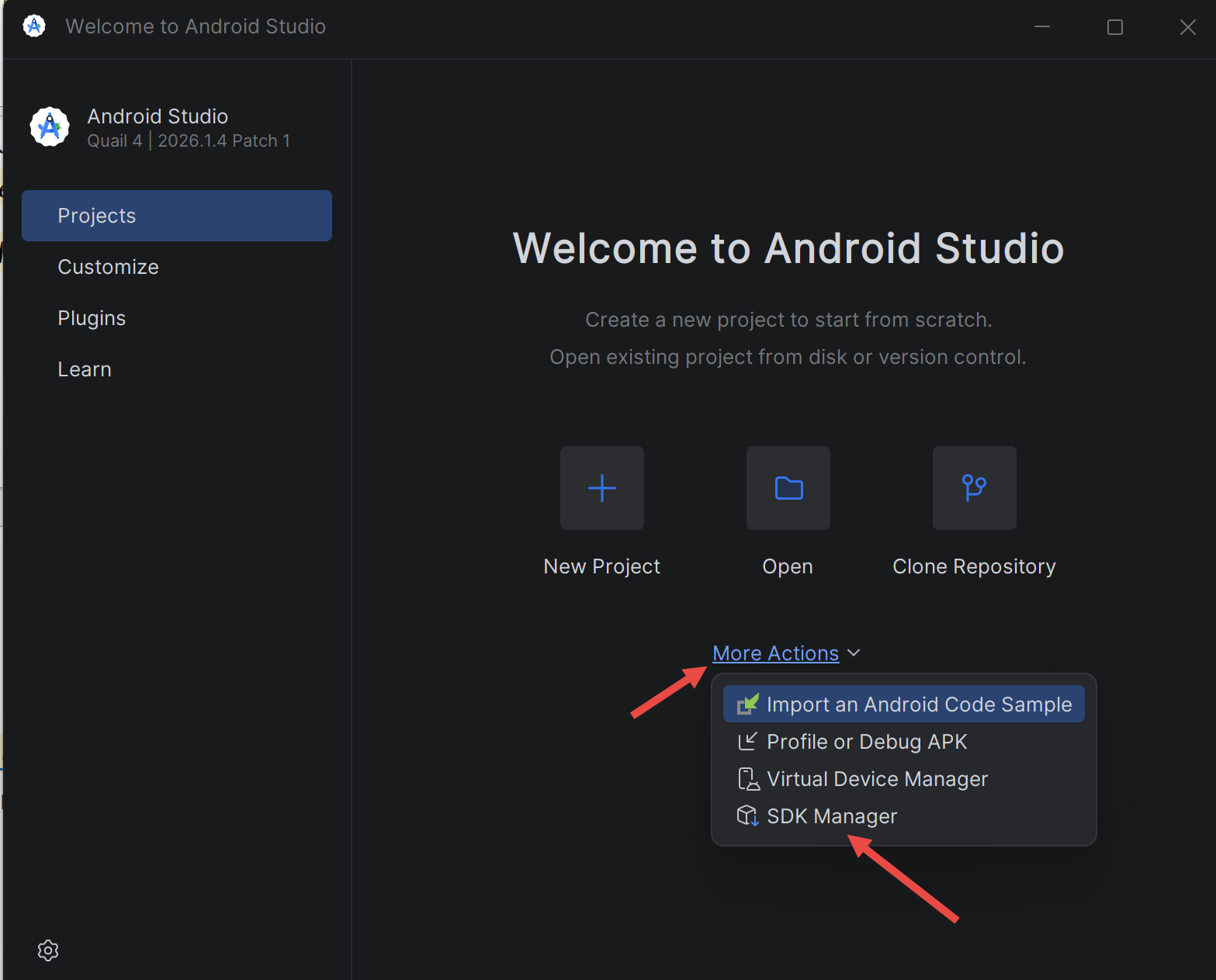The height and width of the screenshot is (980, 1216).
Task: Go to the Learn tab
Action: pyautogui.click(x=177, y=369)
